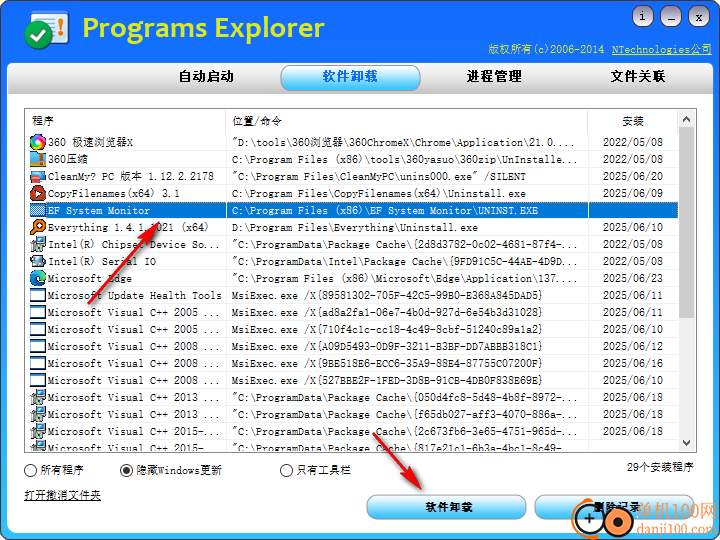
Task: Click the Programs Explorer logo icon
Action: point(47,31)
